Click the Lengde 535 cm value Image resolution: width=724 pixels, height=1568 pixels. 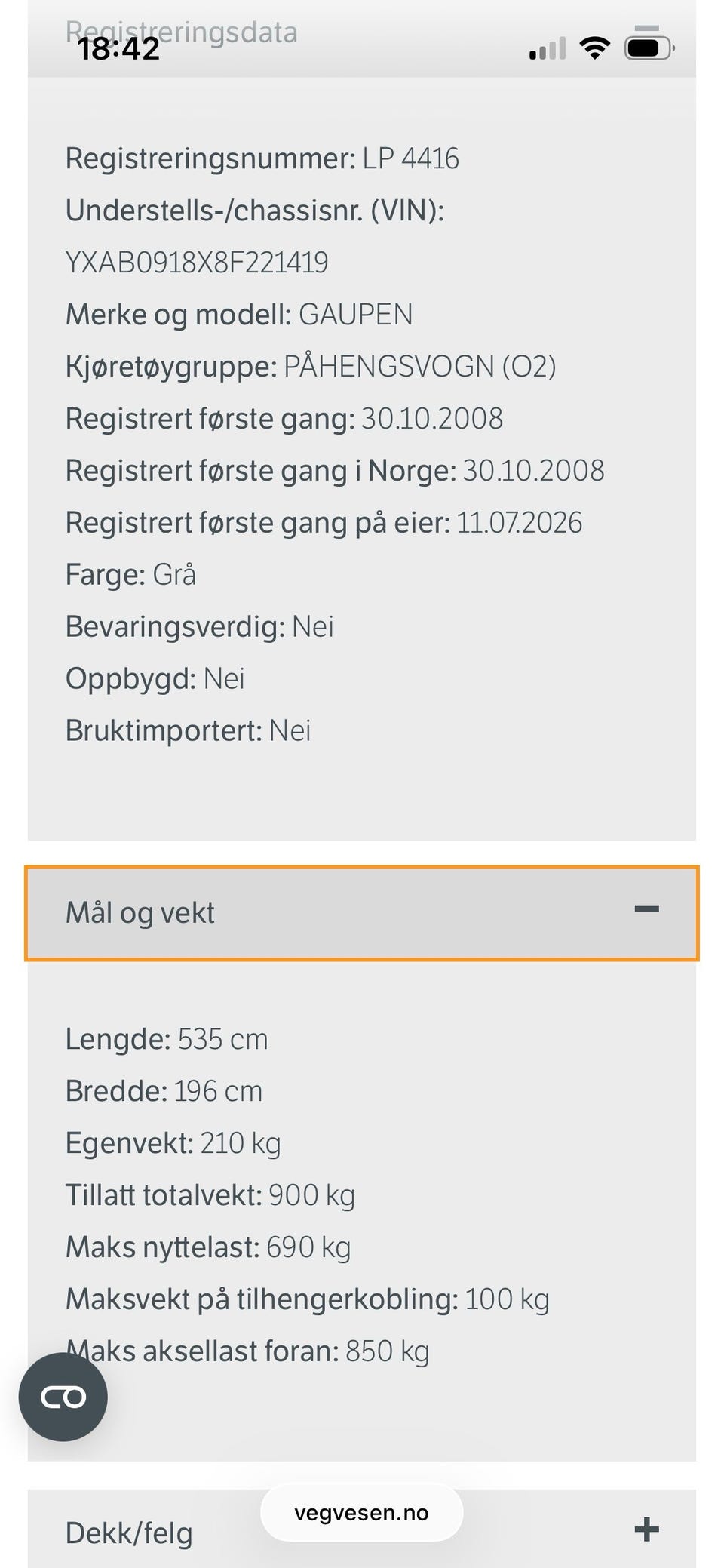(222, 1039)
